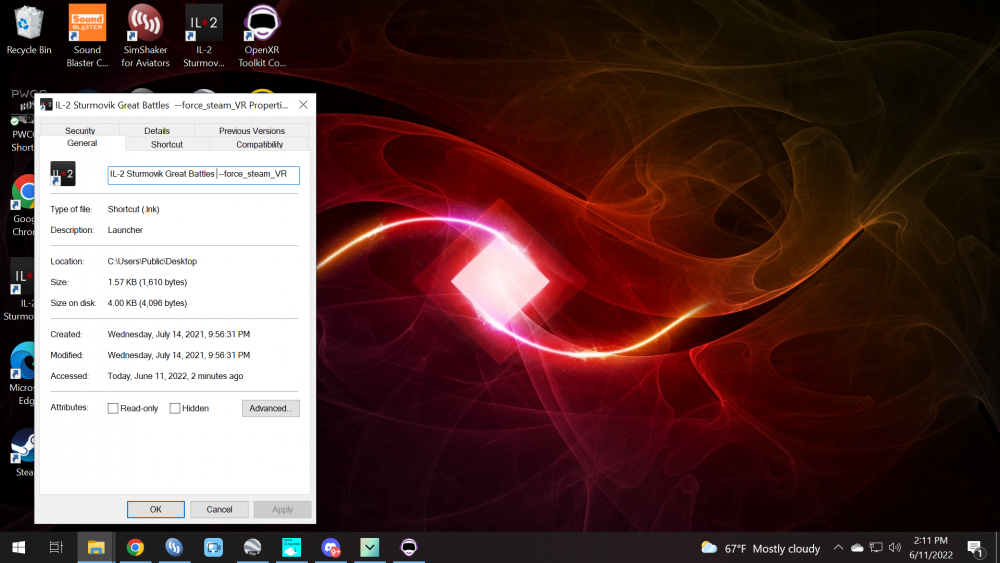Check the Hidden attribute checkbox
The image size is (1000, 563).
(x=175, y=408)
